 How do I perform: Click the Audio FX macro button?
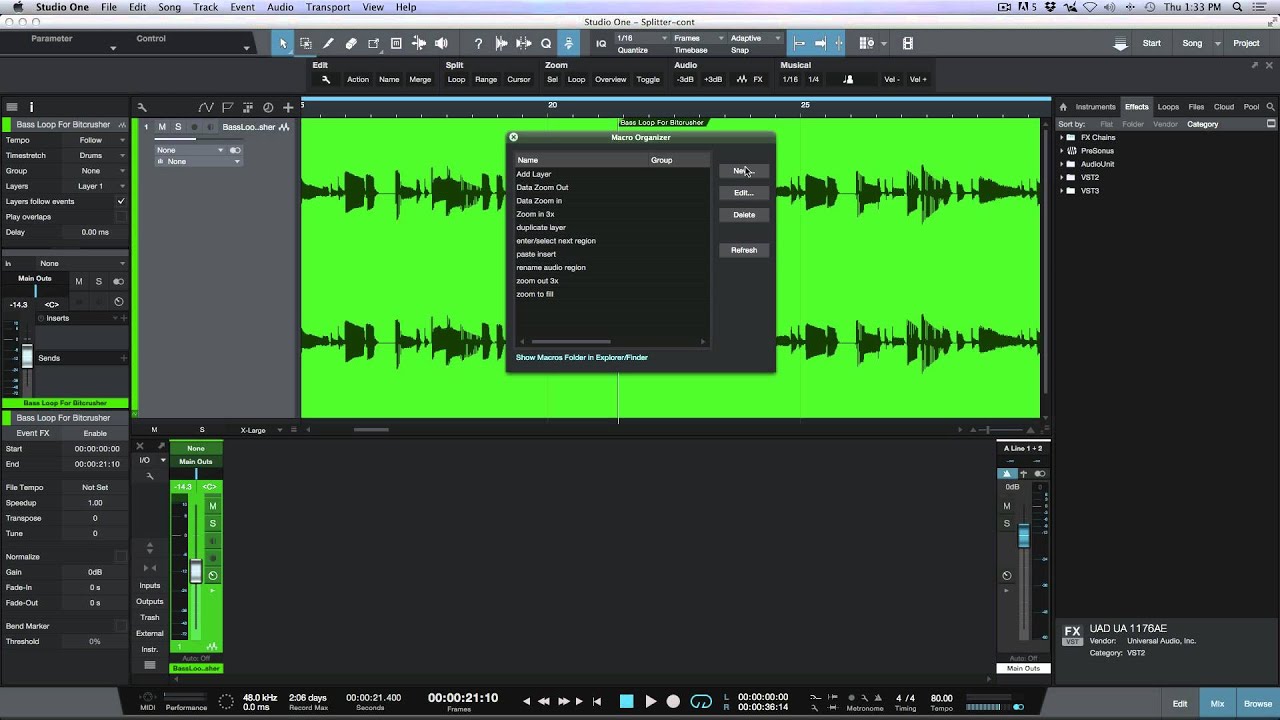point(749,79)
